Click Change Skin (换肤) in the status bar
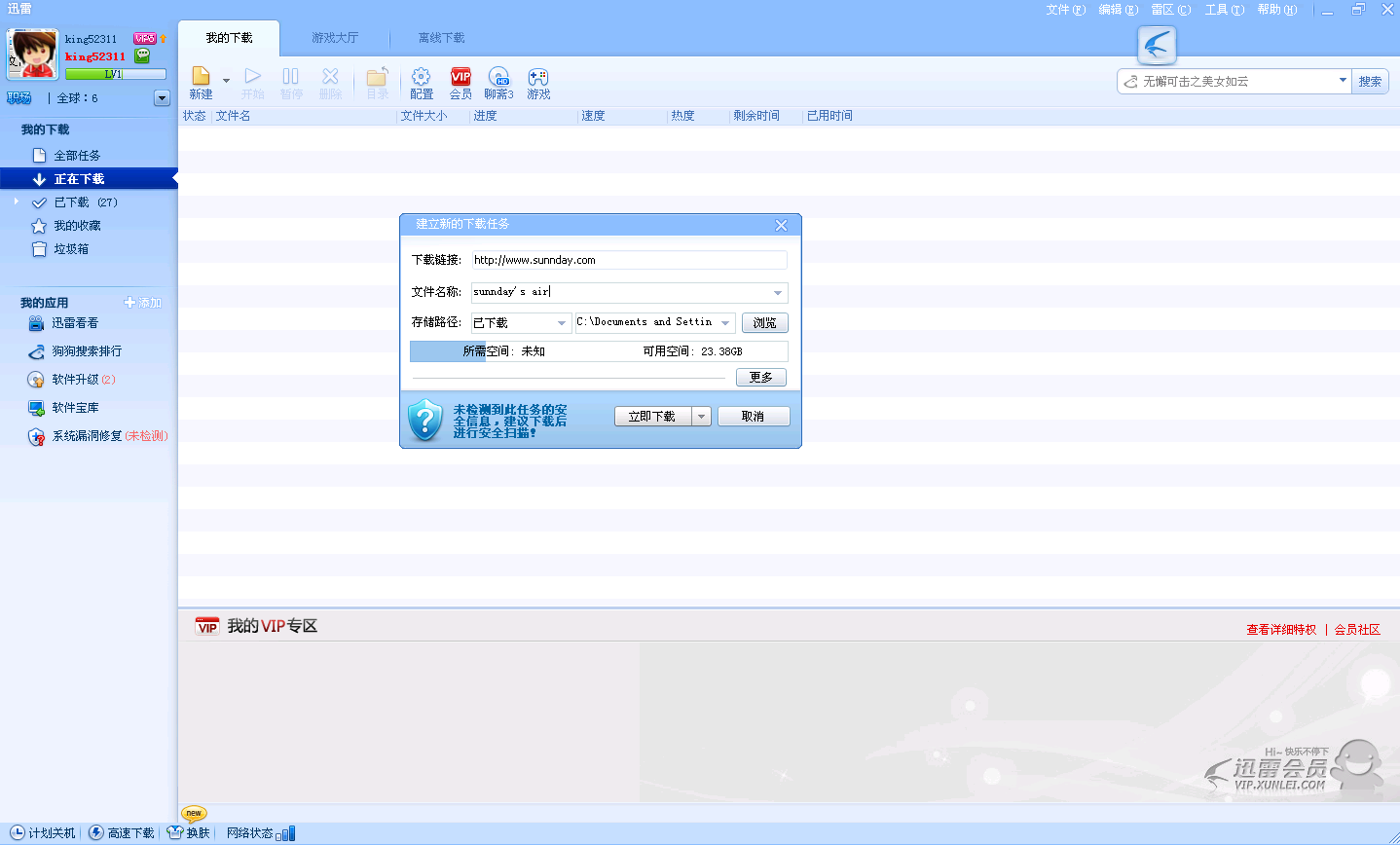The width and height of the screenshot is (1400, 845). [189, 833]
